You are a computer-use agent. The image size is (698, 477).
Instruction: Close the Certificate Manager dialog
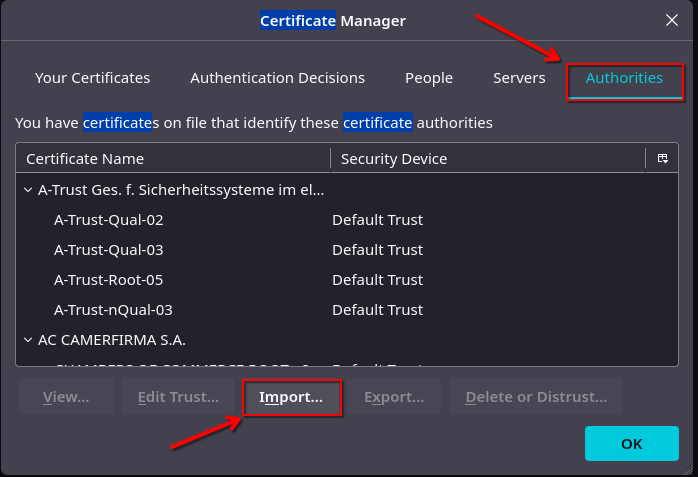pyautogui.click(x=671, y=20)
